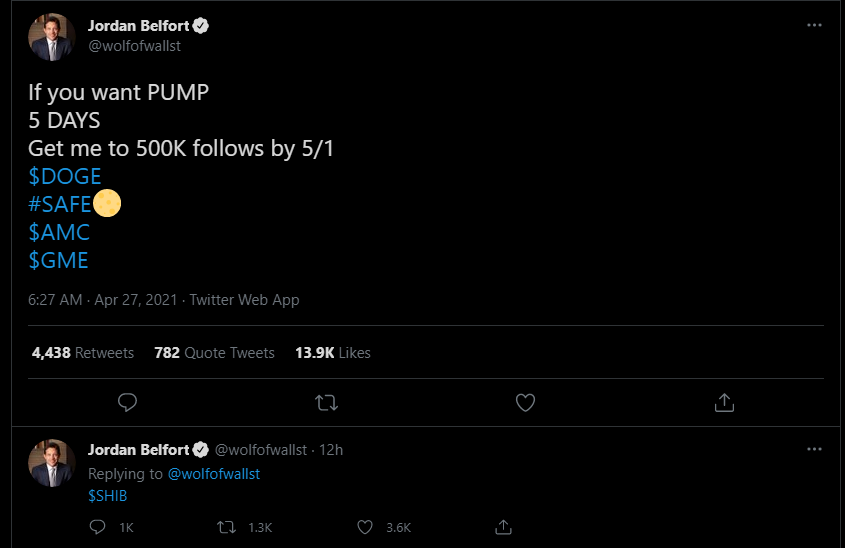
Task: Click the $GME cashtag
Action: [58, 261]
